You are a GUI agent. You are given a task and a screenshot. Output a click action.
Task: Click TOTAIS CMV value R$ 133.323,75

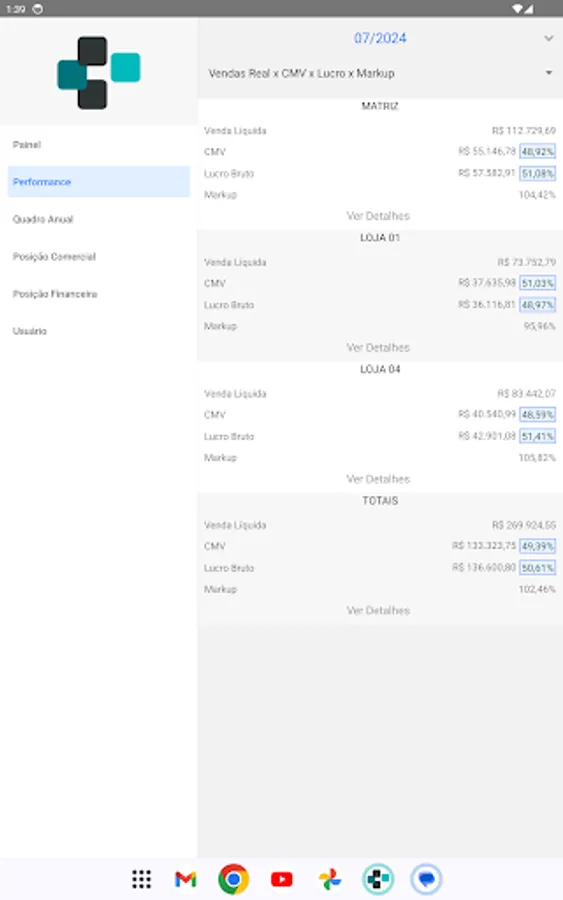coord(484,545)
